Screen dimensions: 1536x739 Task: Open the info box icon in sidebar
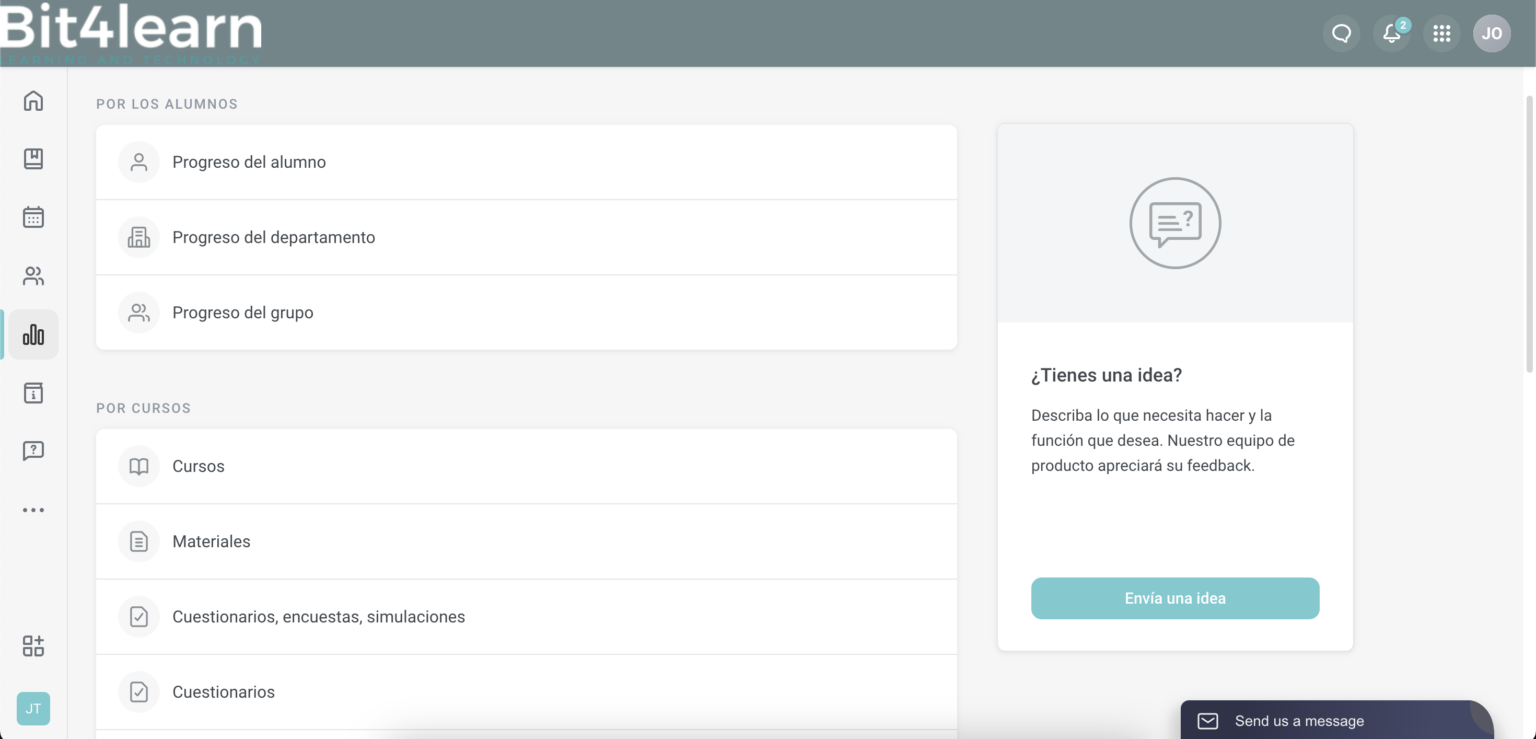pos(33,393)
